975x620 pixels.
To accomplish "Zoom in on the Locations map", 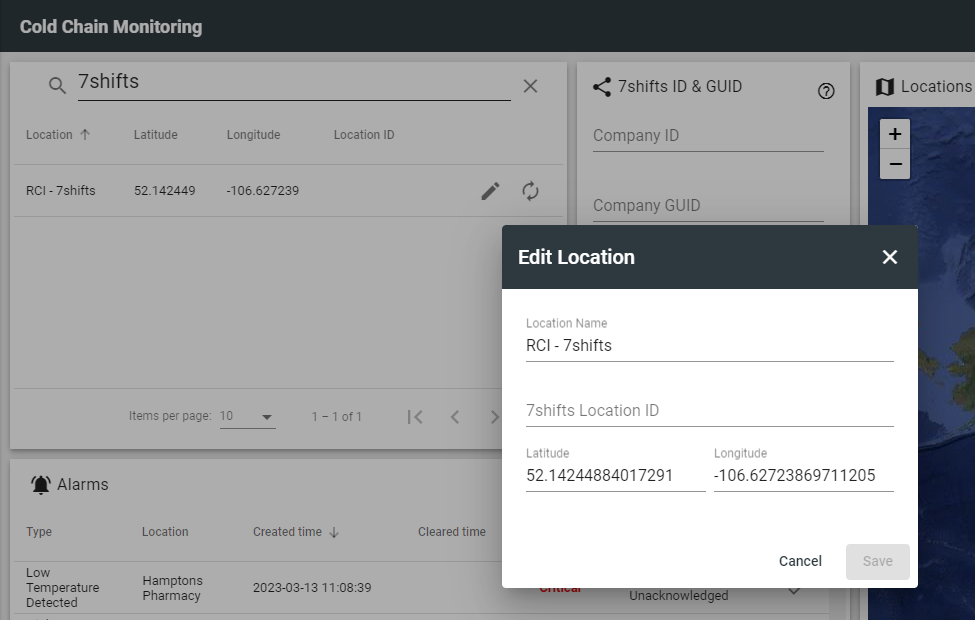I will 895,134.
